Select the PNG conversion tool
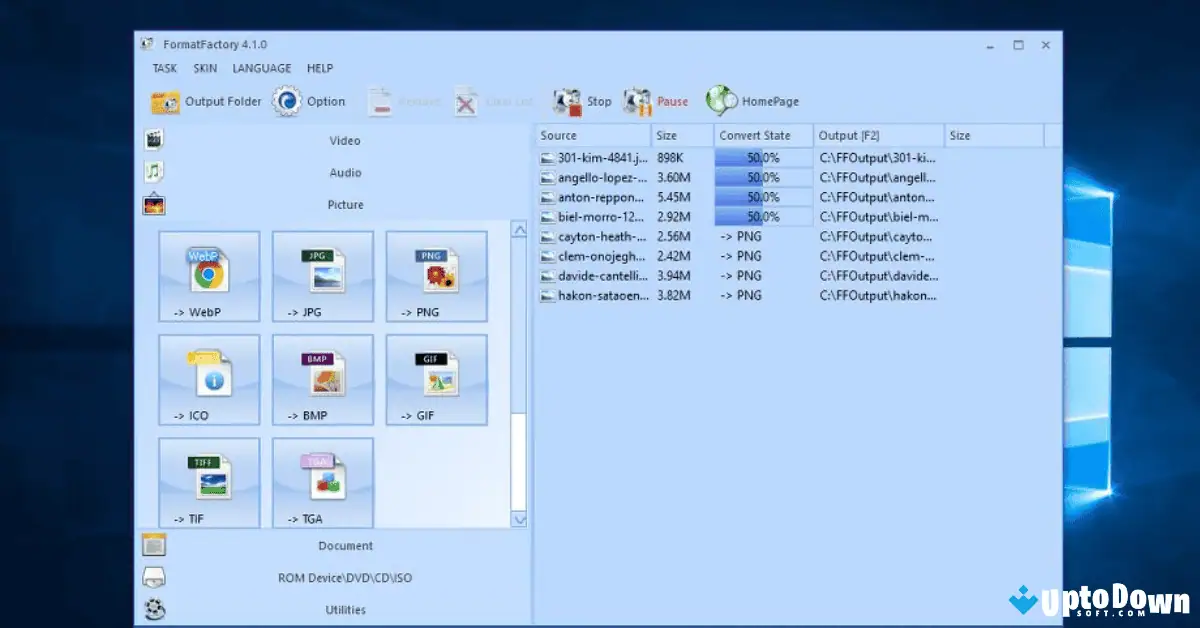The height and width of the screenshot is (628, 1200). pos(436,277)
